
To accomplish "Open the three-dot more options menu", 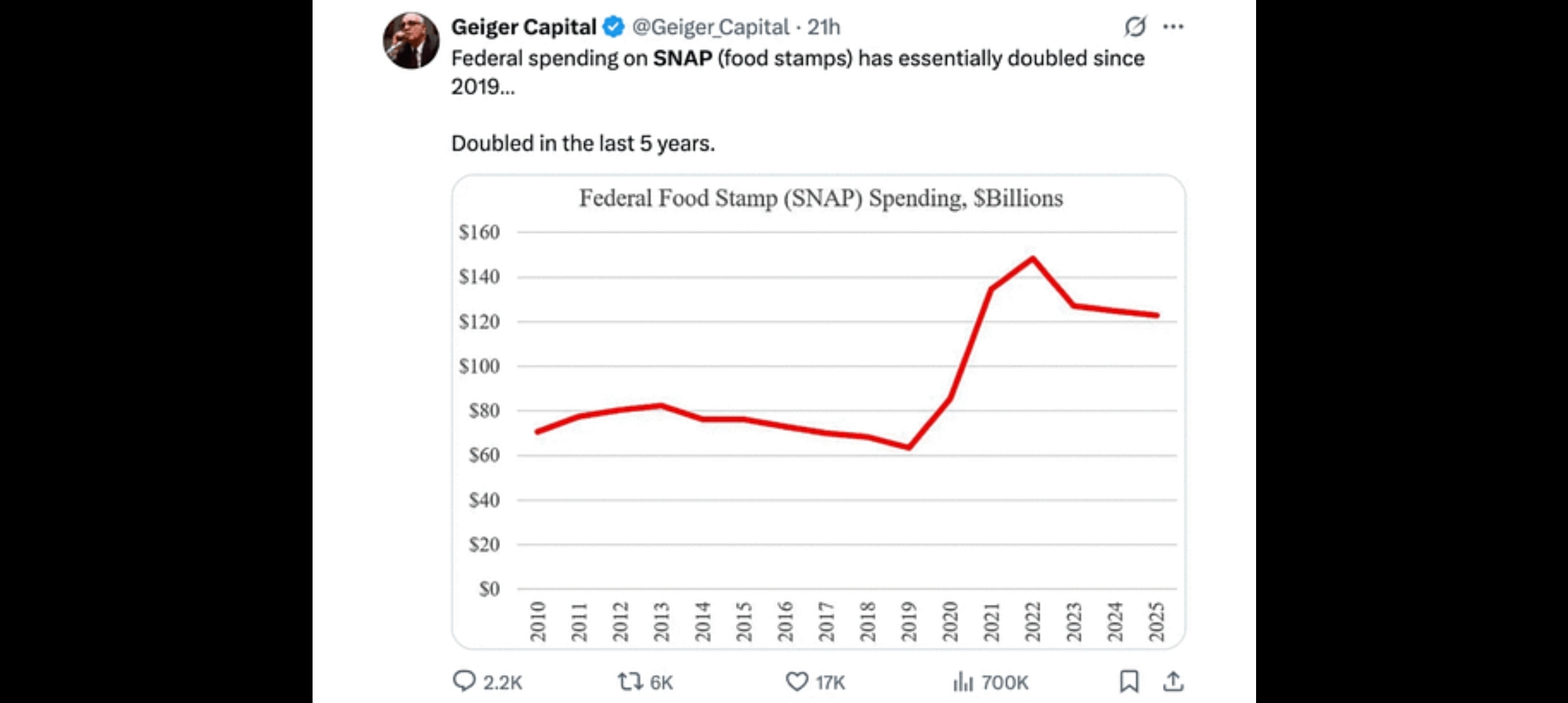I will coord(1173,27).
